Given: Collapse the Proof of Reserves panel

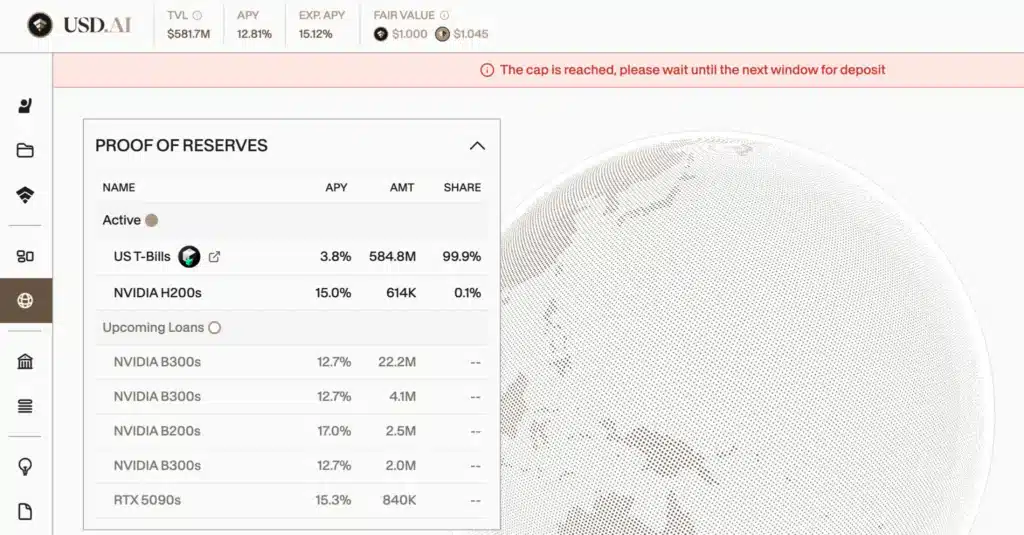Looking at the screenshot, I should pyautogui.click(x=477, y=146).
